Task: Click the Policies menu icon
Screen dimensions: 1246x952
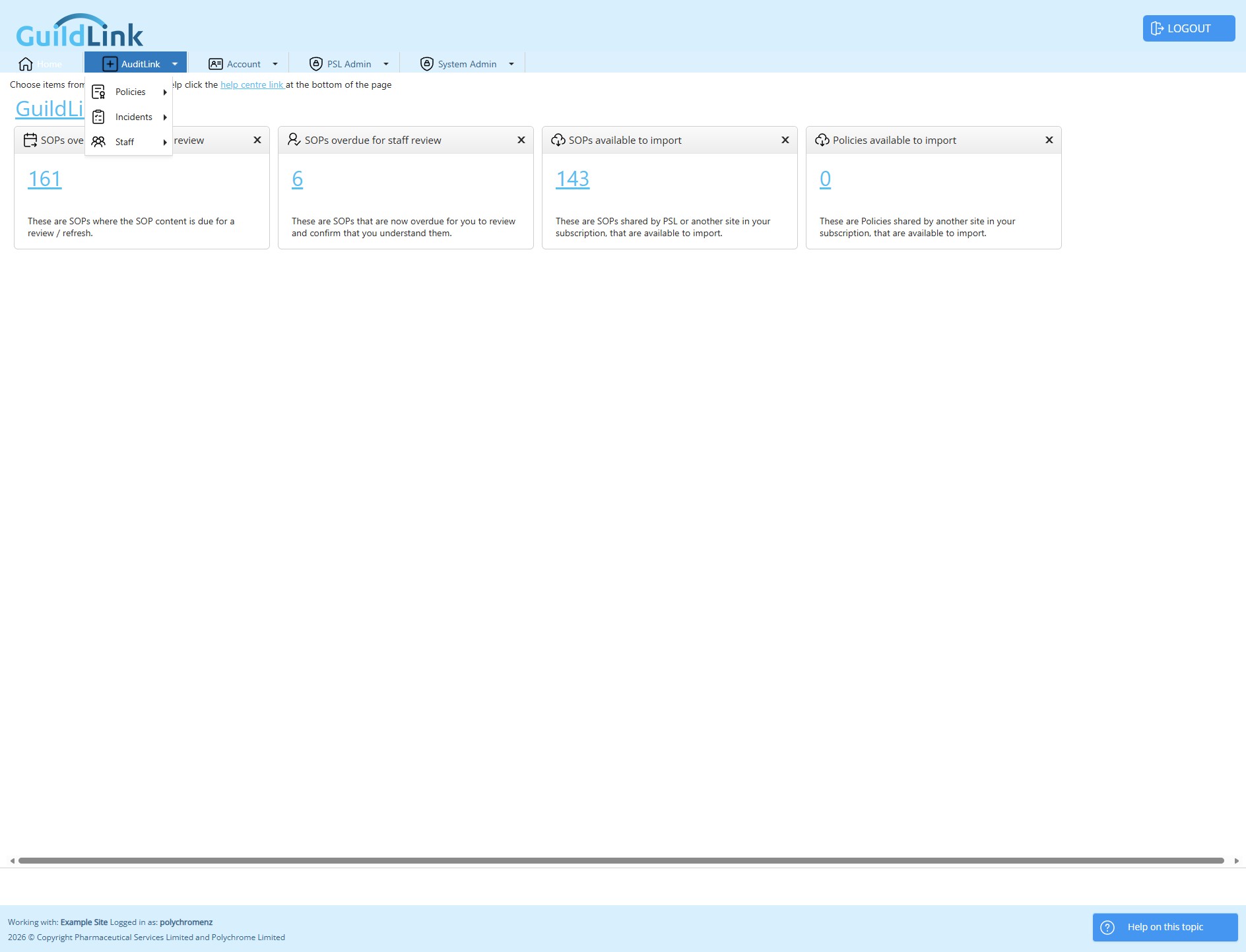Action: coord(98,92)
